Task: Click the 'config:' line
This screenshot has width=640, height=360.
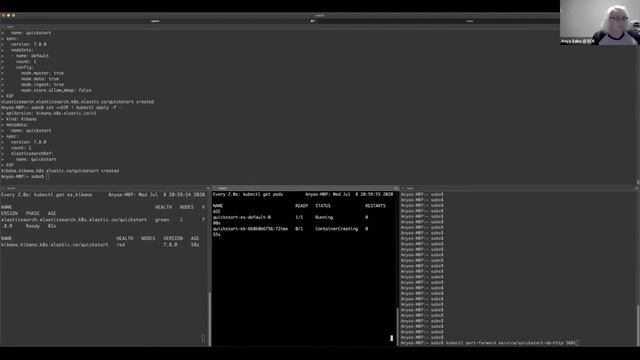Action: pos(24,67)
